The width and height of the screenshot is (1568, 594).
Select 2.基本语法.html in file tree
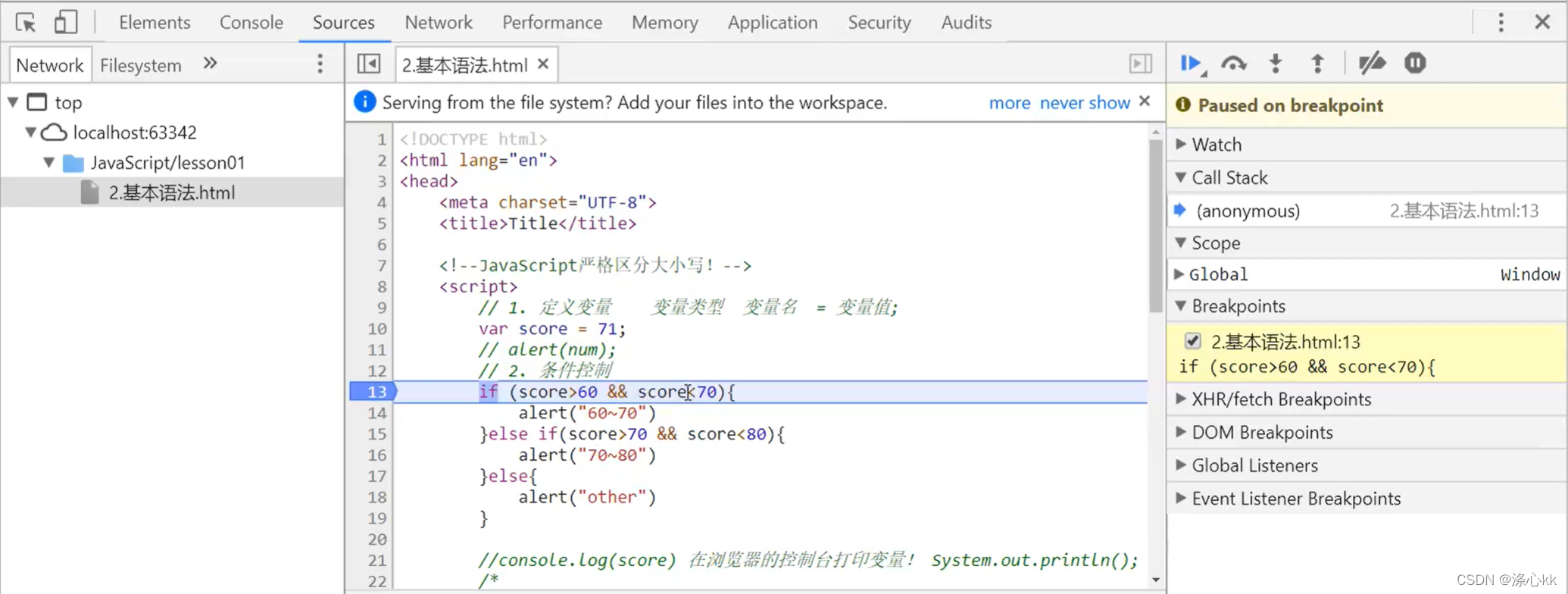coord(172,192)
